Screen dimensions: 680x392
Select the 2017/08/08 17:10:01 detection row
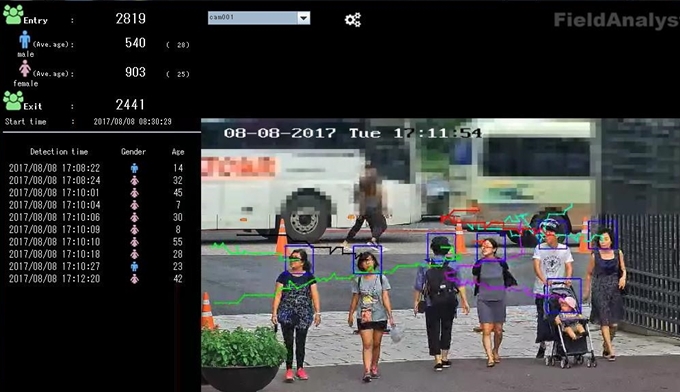[96, 193]
